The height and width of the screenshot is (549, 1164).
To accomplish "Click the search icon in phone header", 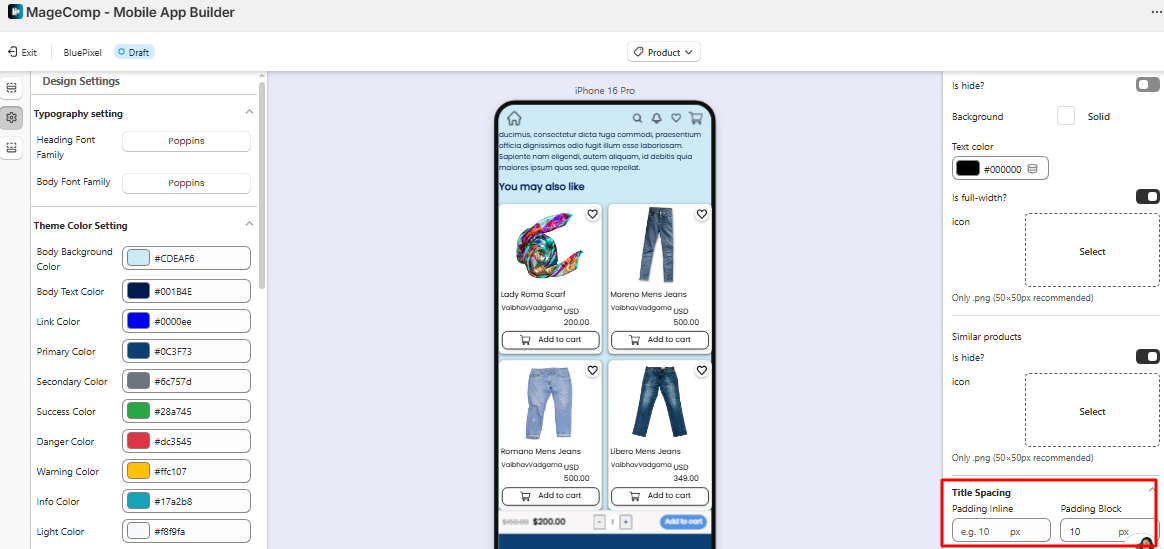I will [x=637, y=118].
